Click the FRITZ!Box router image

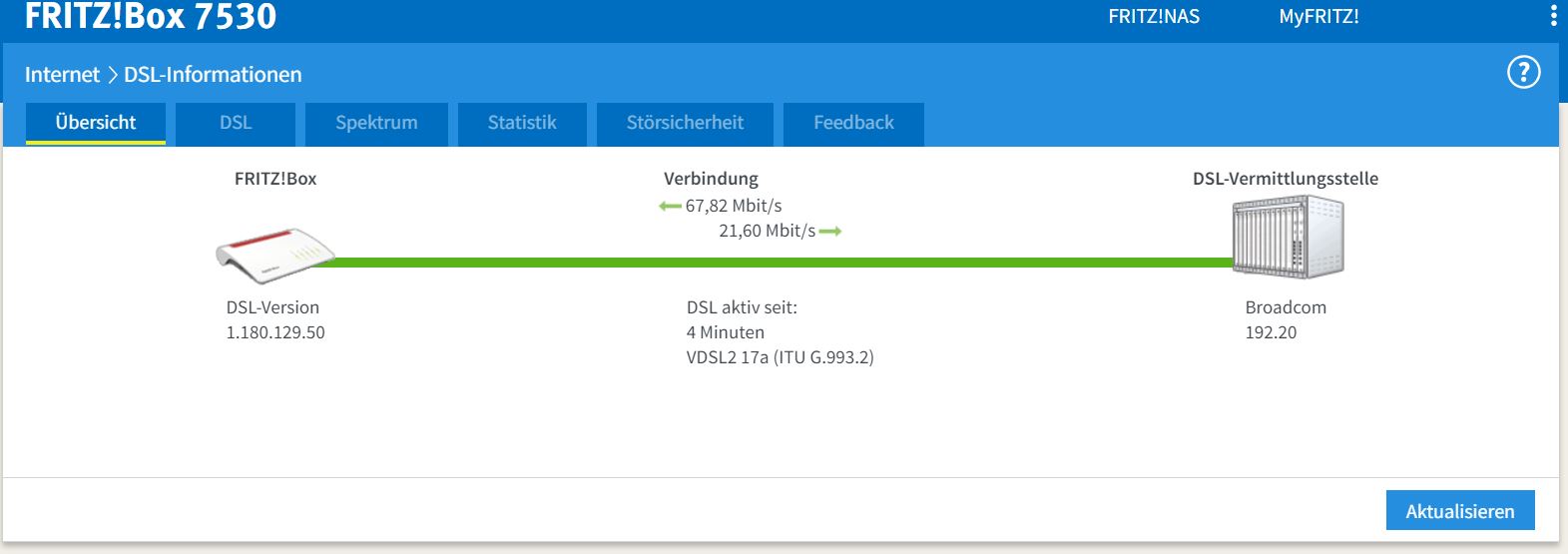tap(275, 256)
